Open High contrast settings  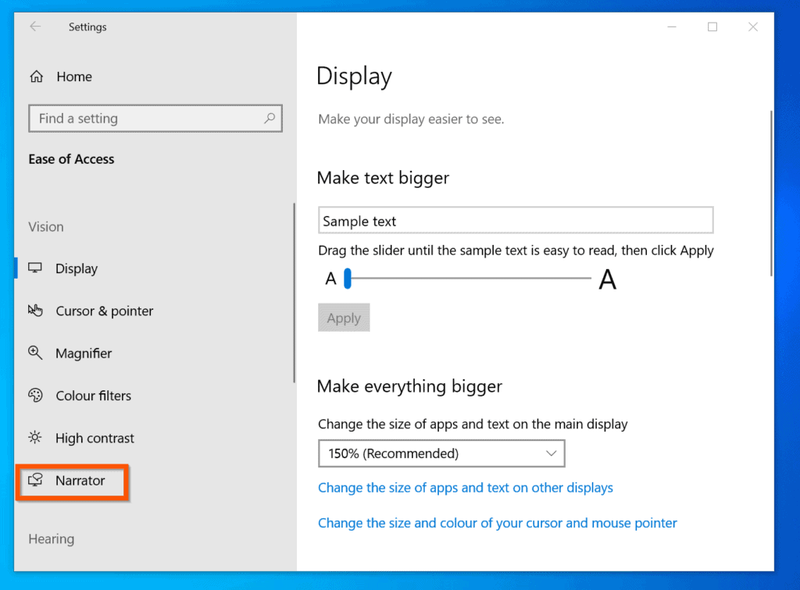tap(95, 438)
